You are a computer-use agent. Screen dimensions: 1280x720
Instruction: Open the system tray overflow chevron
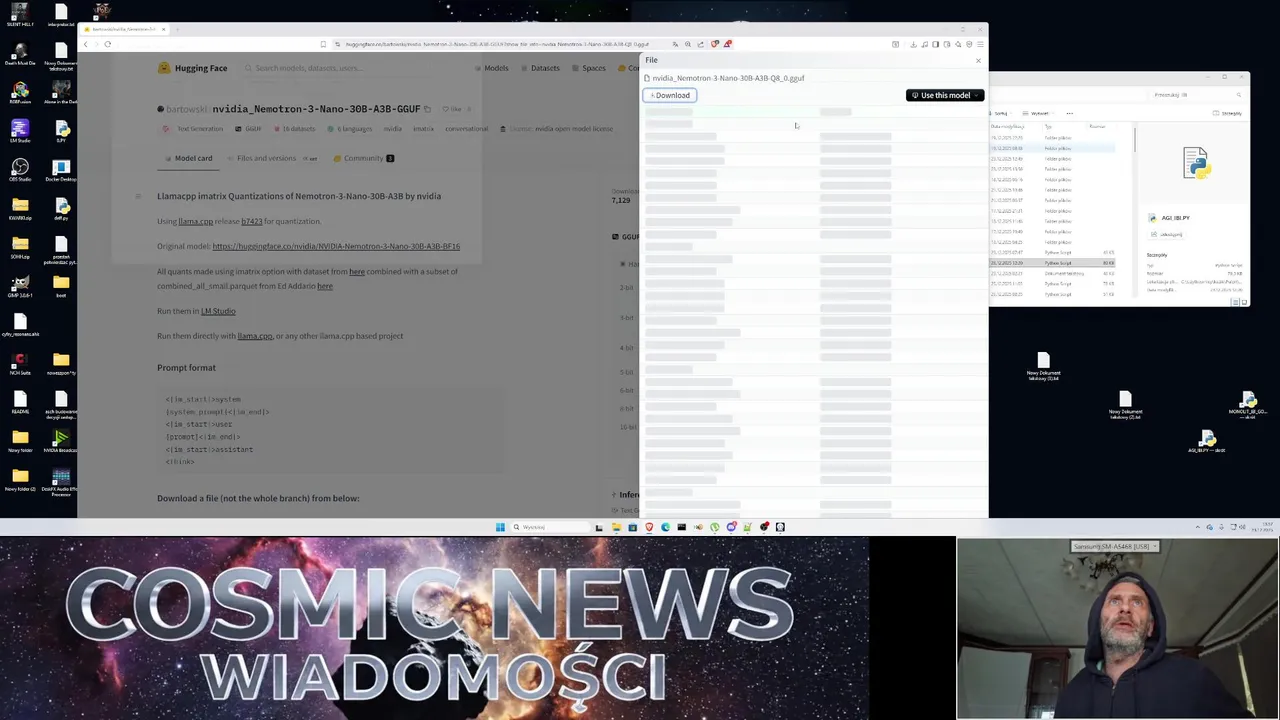[1198, 527]
